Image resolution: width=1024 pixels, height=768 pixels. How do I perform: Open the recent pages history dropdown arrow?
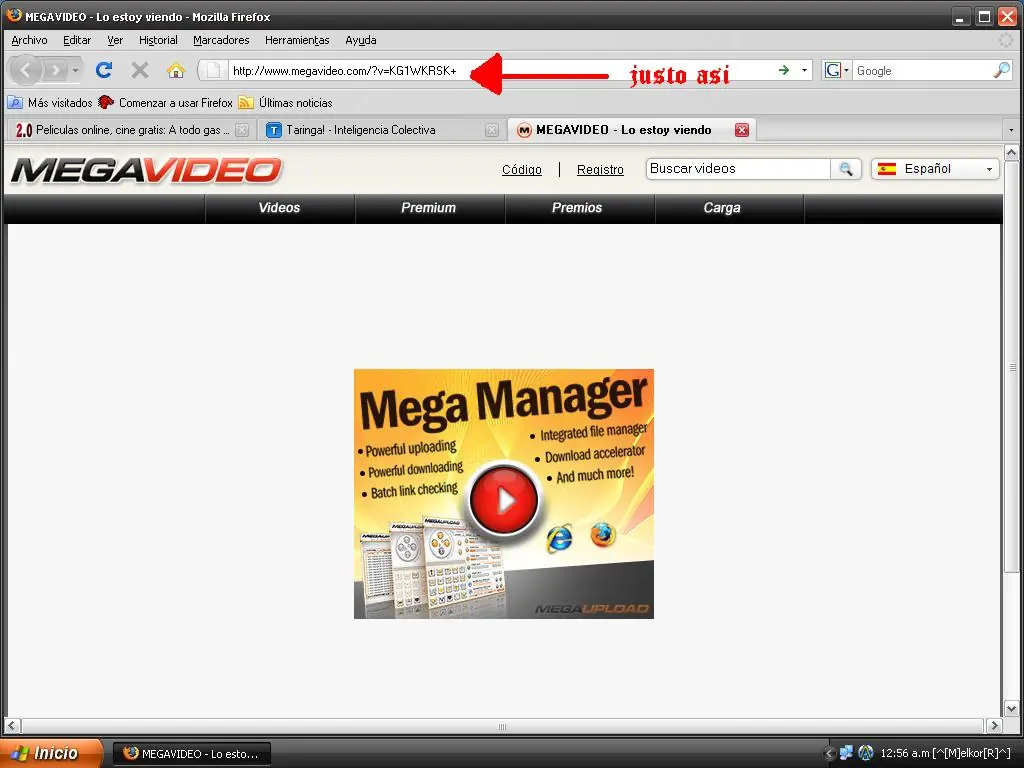click(75, 70)
